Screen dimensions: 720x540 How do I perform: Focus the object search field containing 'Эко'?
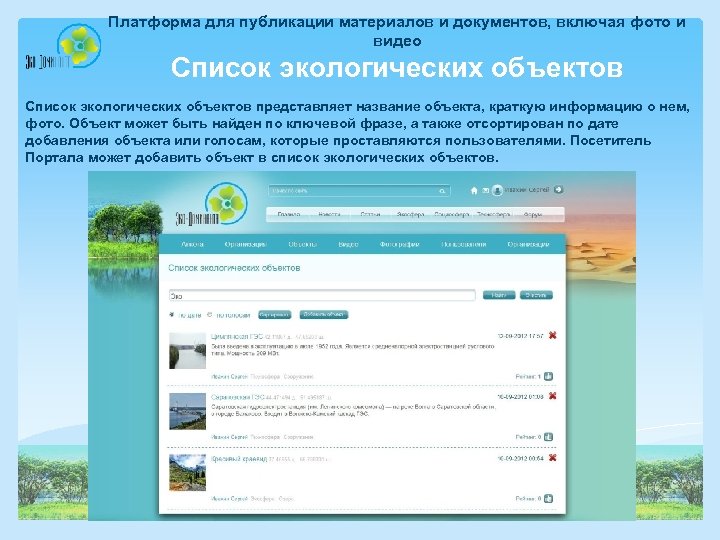tap(322, 295)
